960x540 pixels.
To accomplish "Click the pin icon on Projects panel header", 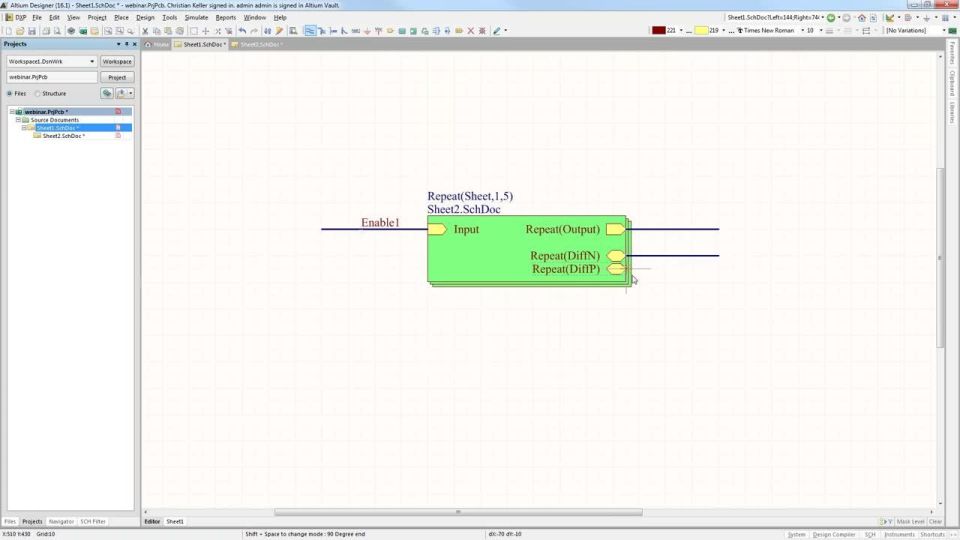I will click(127, 44).
